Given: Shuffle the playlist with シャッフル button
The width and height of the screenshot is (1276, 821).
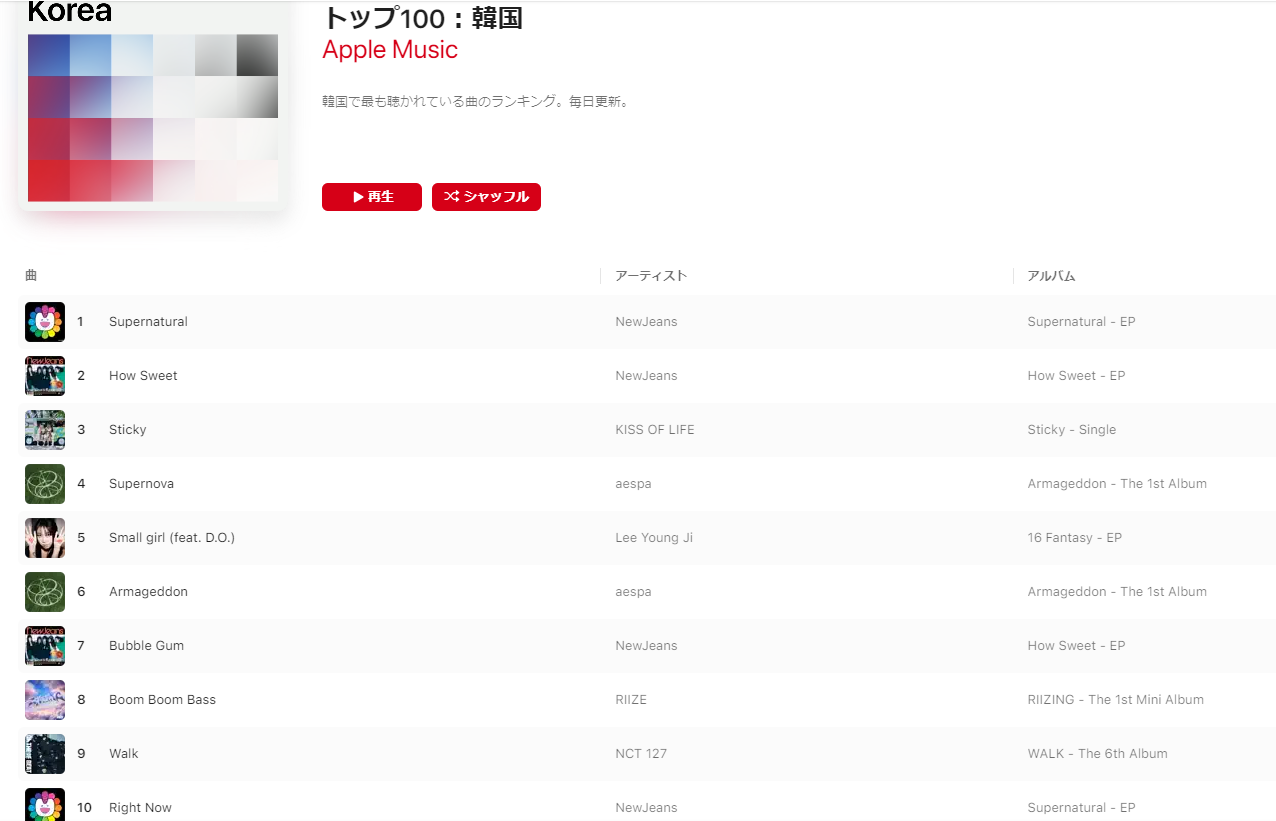Looking at the screenshot, I should (x=486, y=197).
